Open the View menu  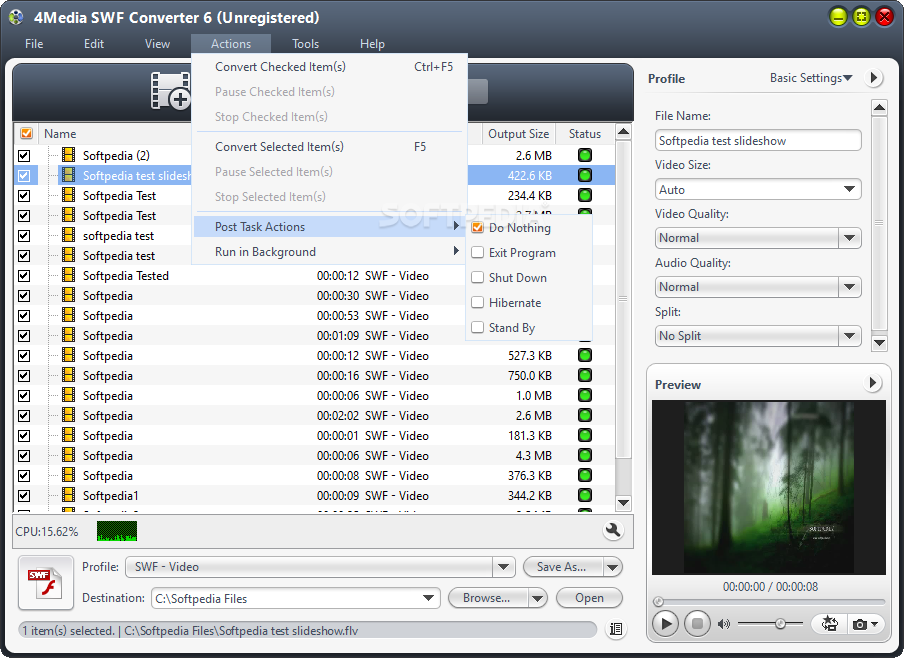click(157, 44)
